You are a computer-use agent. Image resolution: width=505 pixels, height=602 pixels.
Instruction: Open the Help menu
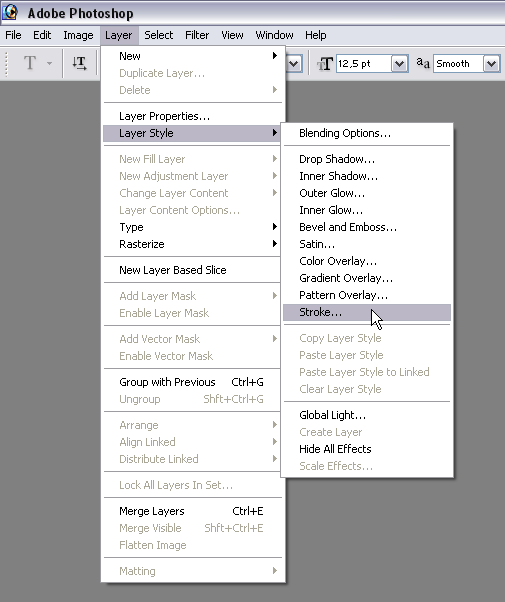tap(316, 35)
